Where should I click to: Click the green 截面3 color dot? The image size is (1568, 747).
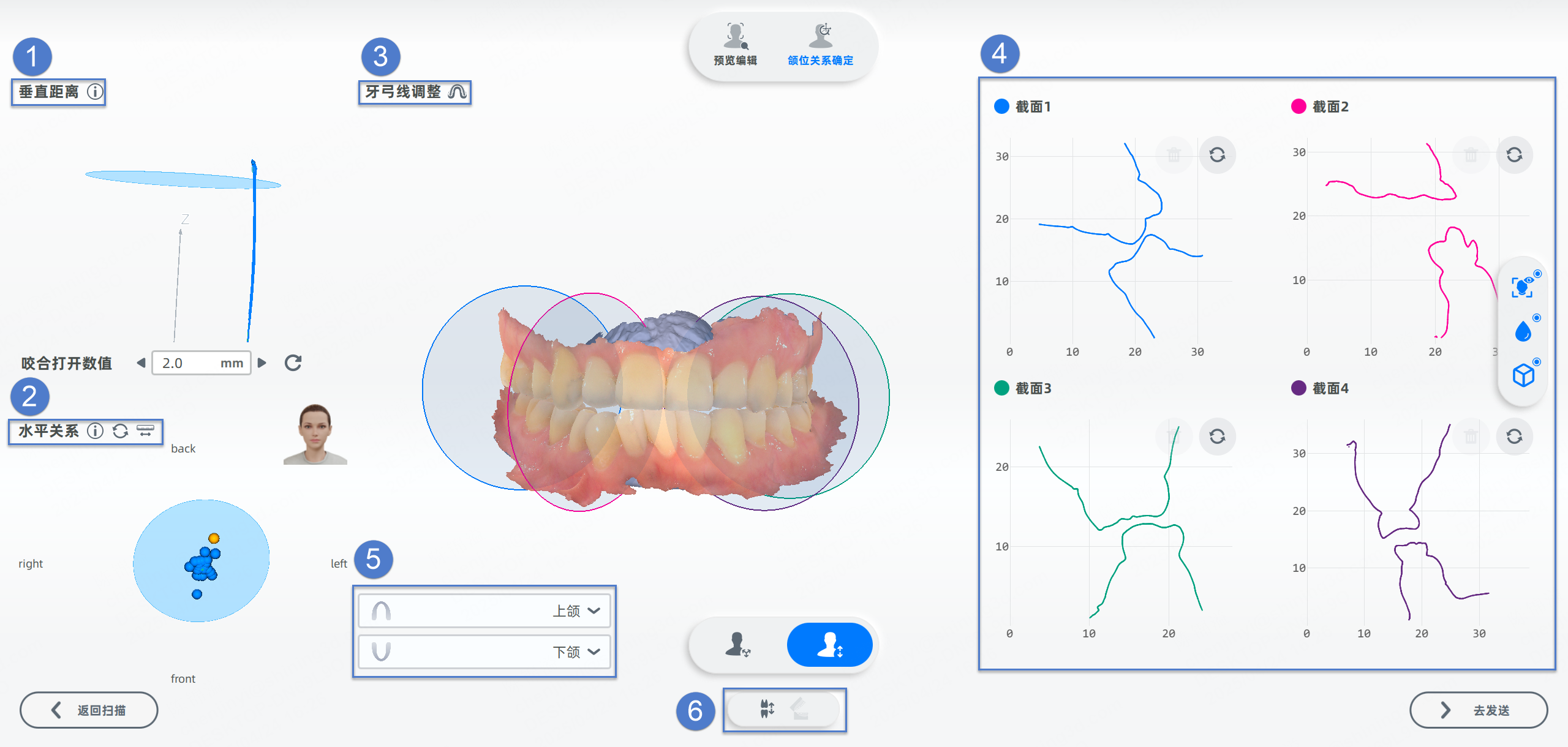[x=1001, y=388]
